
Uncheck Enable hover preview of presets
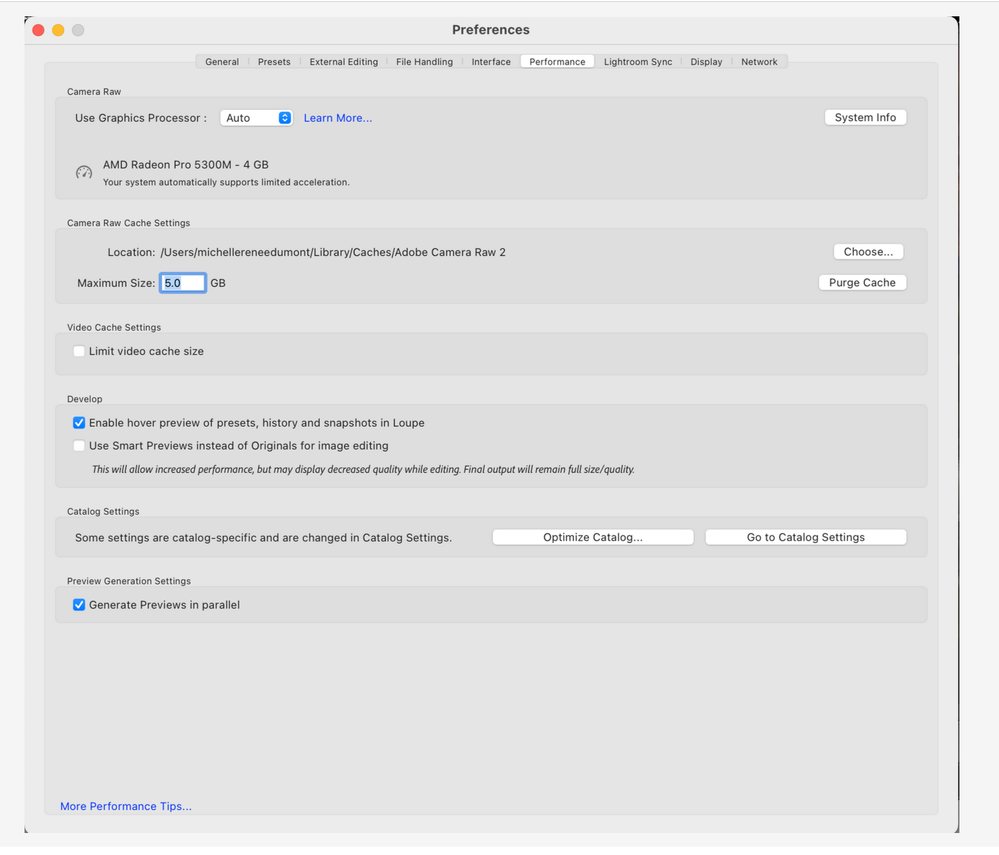[x=79, y=422]
